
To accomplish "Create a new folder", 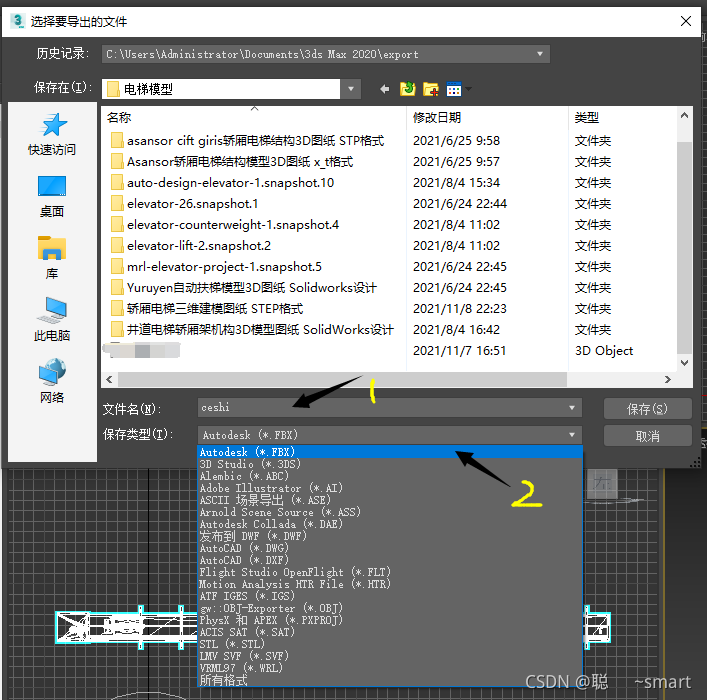I will coord(431,89).
